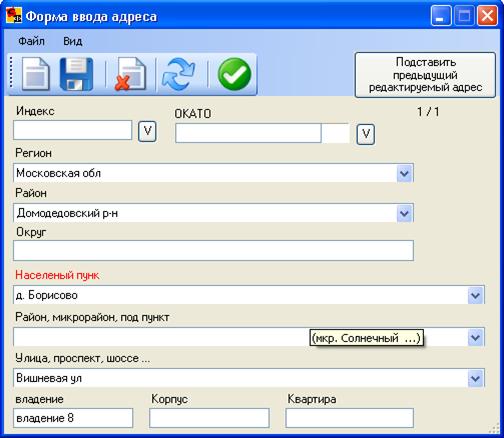Click the V button beside ОКАТО field
The image size is (504, 438).
[x=366, y=135]
